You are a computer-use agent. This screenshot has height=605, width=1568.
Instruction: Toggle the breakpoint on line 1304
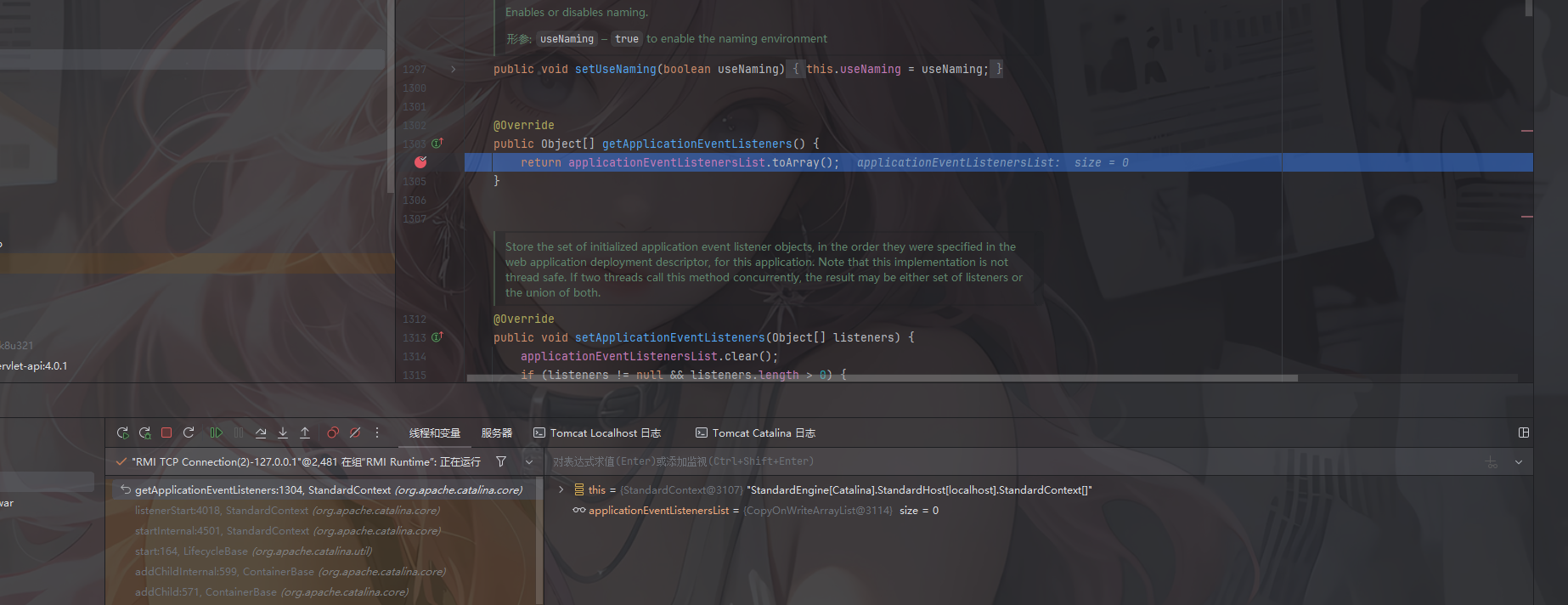pos(420,162)
